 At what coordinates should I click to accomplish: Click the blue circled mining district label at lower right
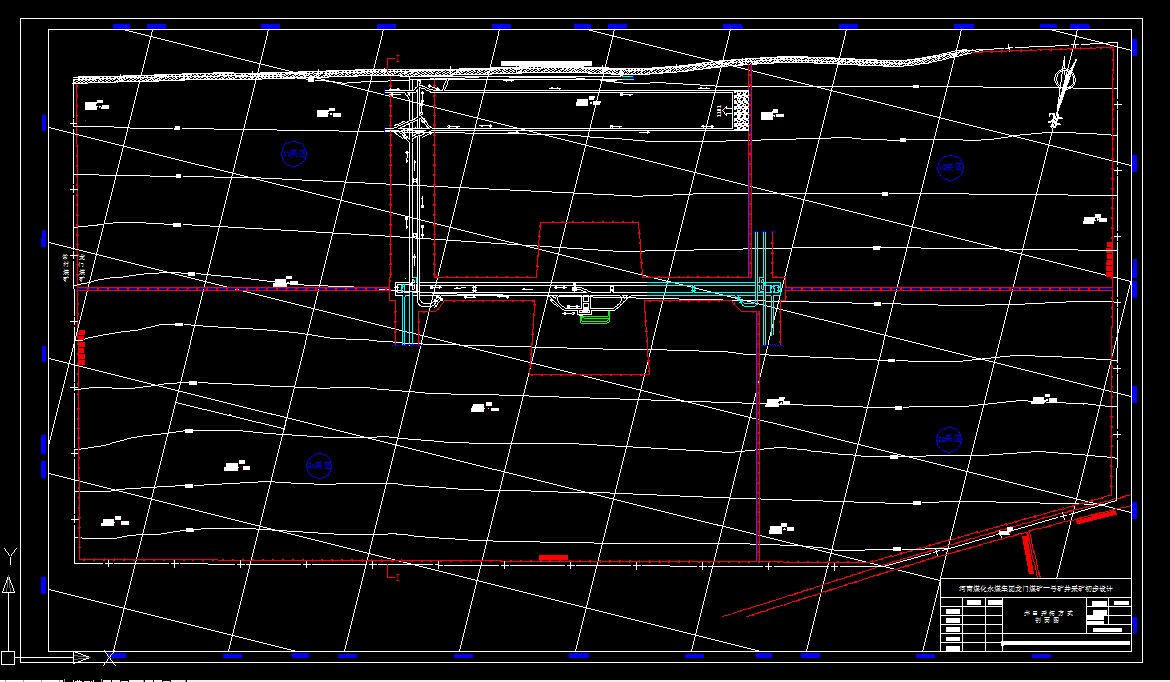coord(949,439)
